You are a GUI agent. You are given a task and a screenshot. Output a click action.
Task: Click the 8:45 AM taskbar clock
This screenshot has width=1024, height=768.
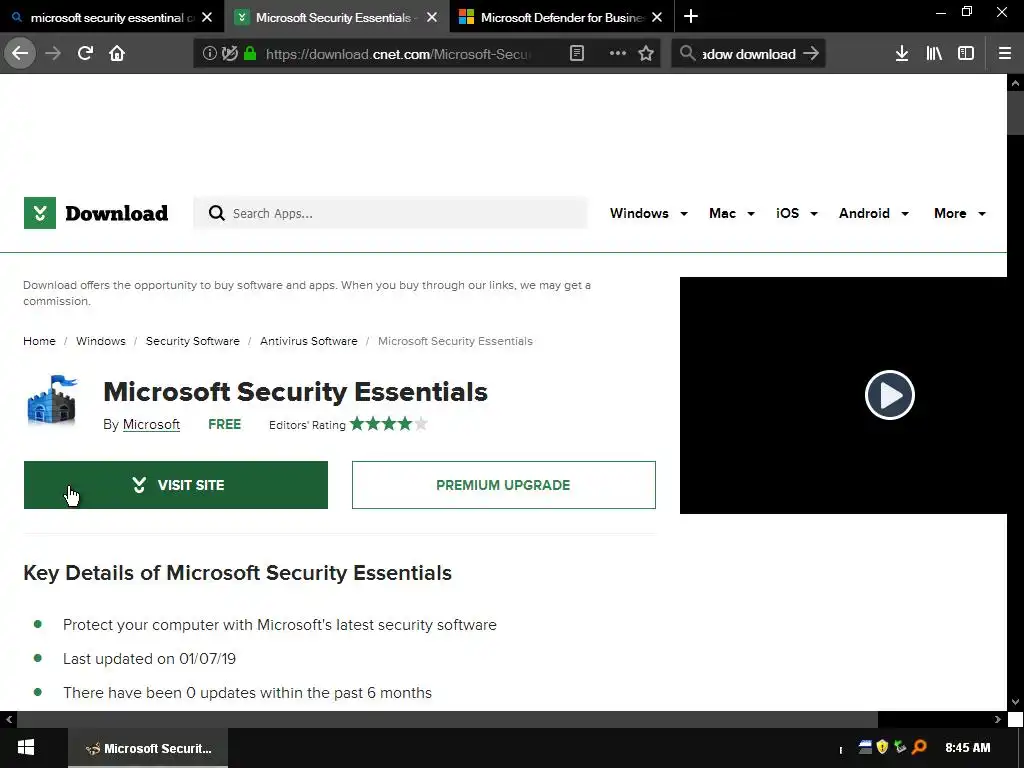[x=967, y=748]
